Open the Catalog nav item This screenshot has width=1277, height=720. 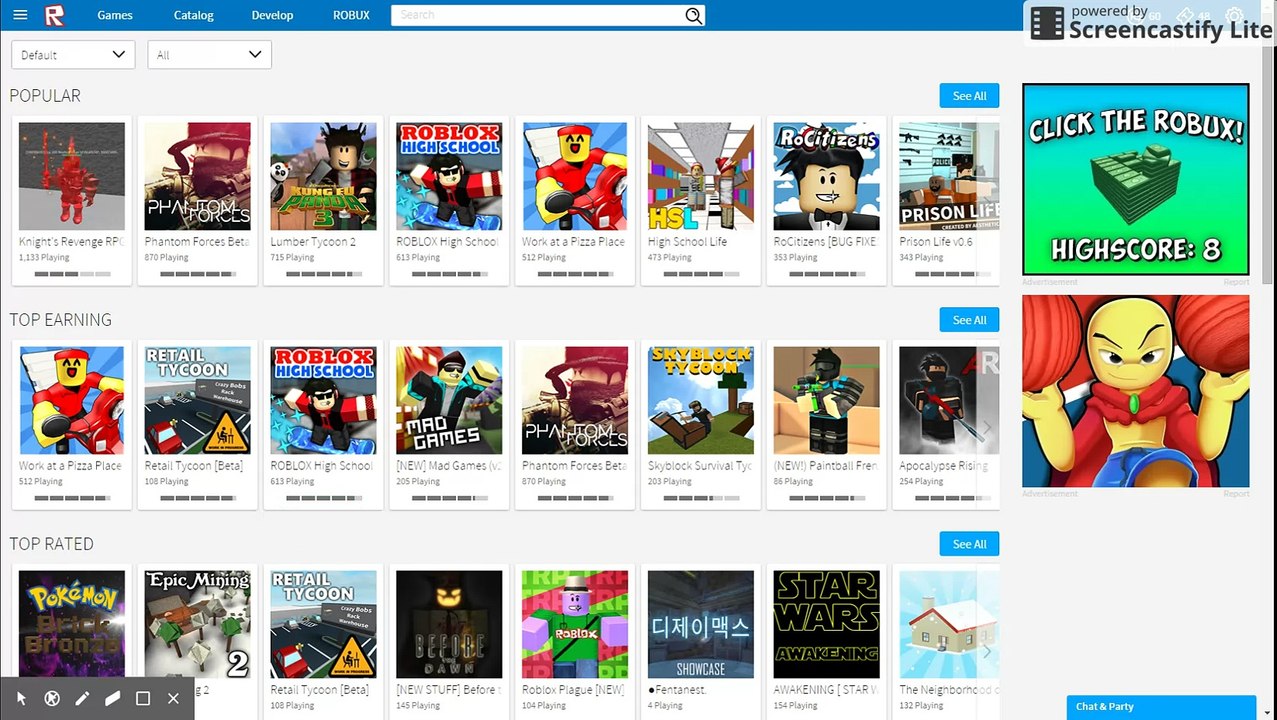(193, 15)
